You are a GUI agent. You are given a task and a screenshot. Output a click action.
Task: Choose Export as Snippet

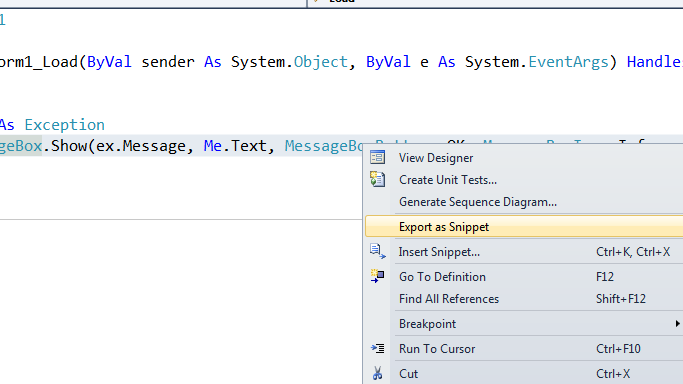tap(524, 226)
